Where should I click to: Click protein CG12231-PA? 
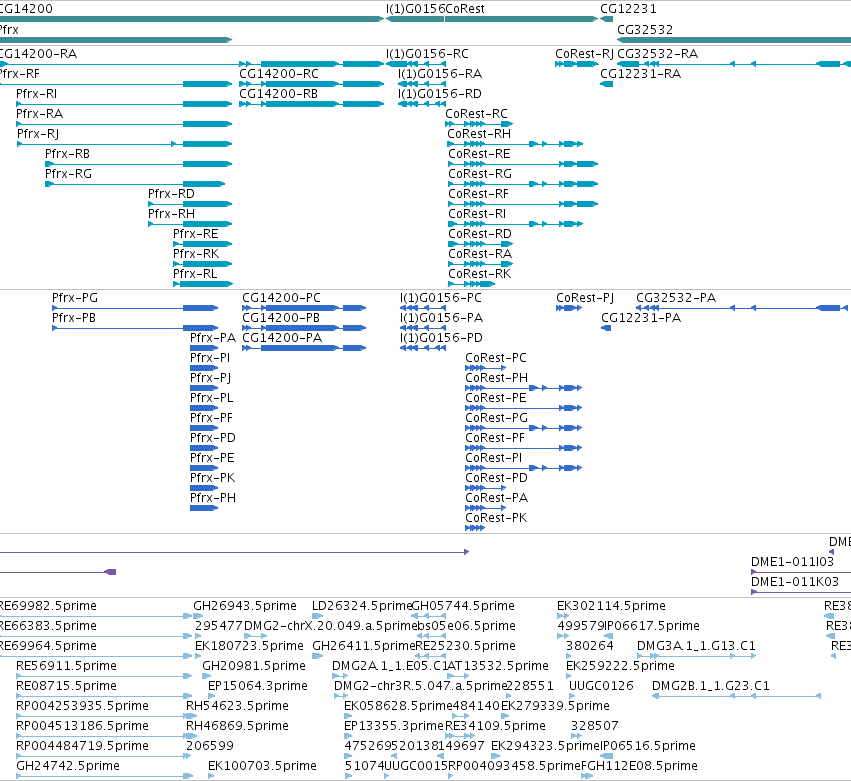tap(606, 328)
